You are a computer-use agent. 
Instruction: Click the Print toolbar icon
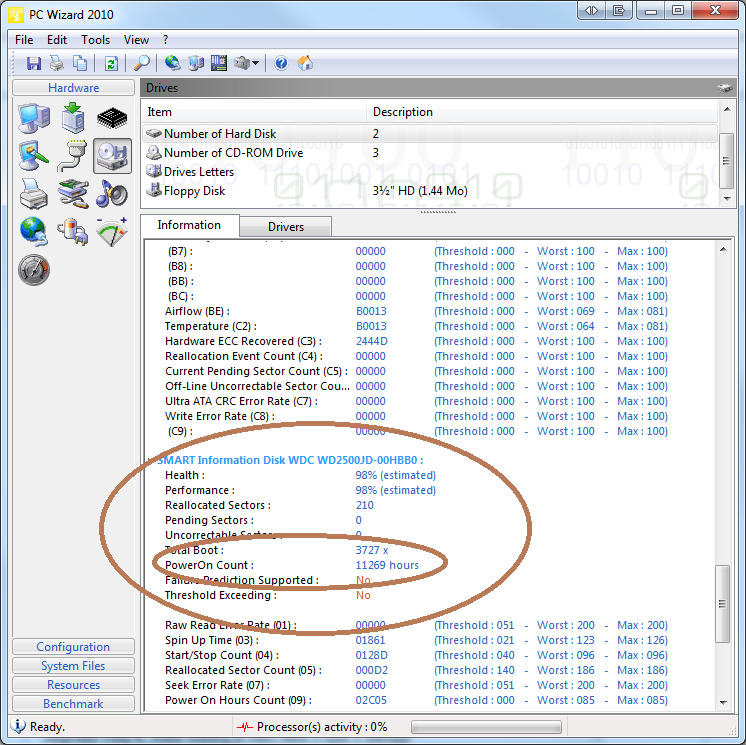click(x=57, y=63)
